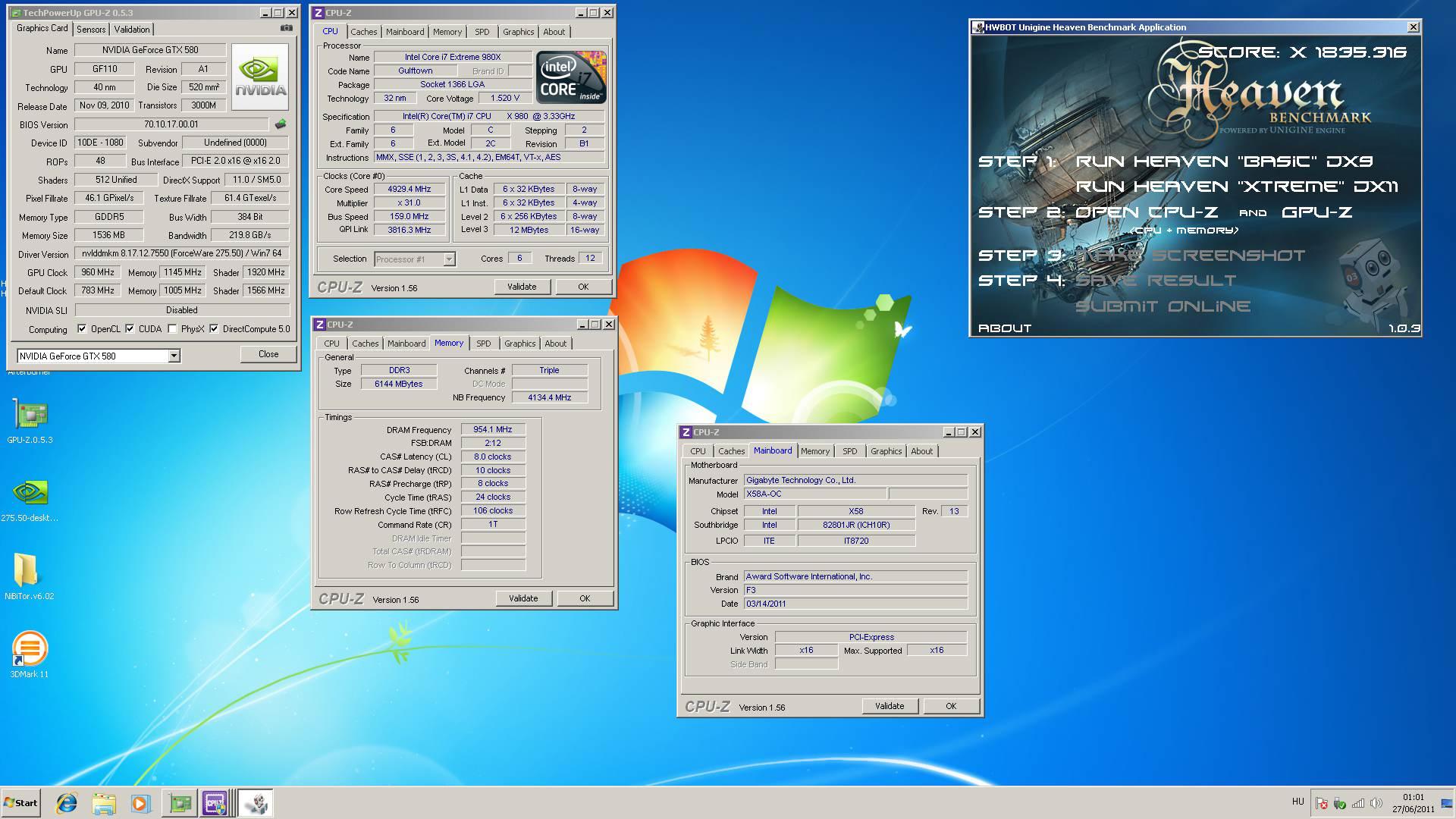Click Safely Remove Hardware tray icon

tap(1339, 803)
